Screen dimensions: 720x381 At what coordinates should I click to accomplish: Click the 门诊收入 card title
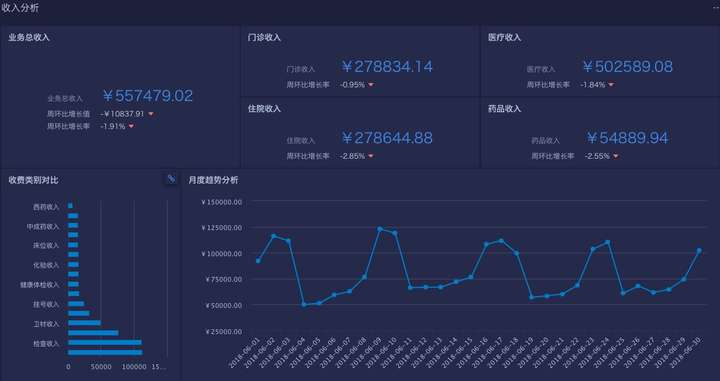(x=264, y=38)
